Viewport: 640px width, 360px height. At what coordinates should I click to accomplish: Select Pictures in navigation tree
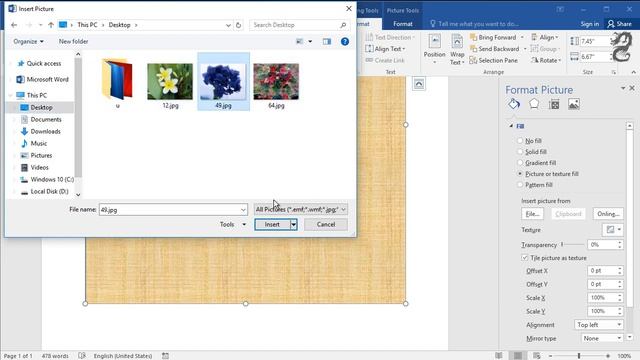(41, 156)
